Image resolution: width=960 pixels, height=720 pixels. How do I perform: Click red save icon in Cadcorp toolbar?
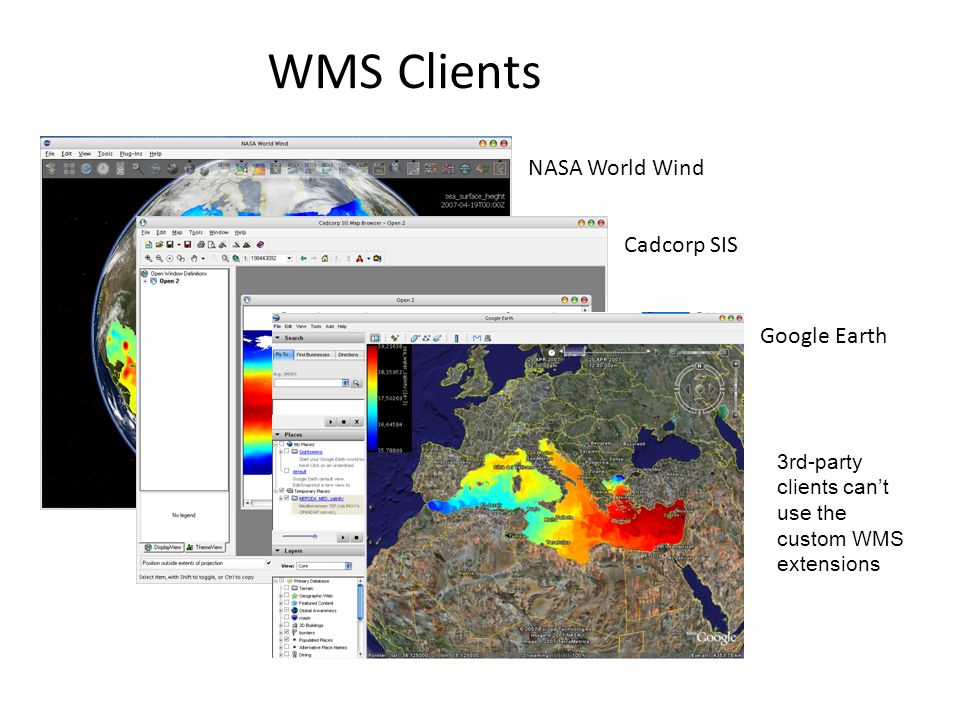[187, 244]
